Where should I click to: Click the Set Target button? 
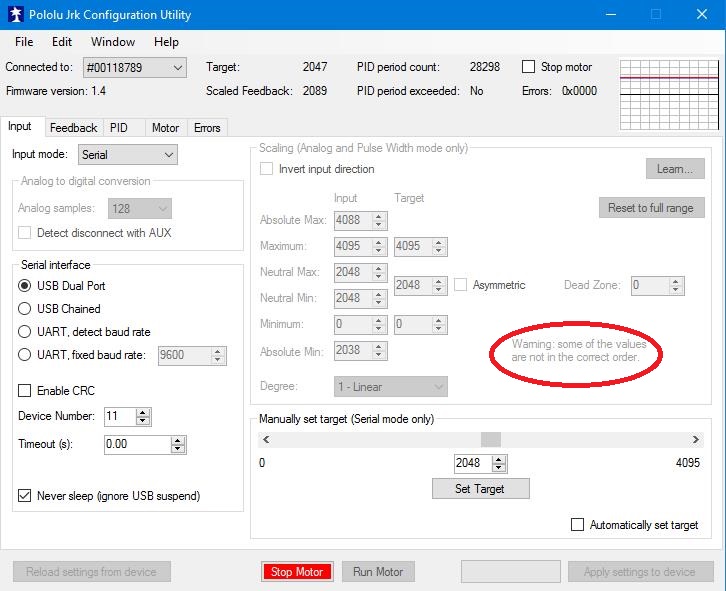point(480,489)
